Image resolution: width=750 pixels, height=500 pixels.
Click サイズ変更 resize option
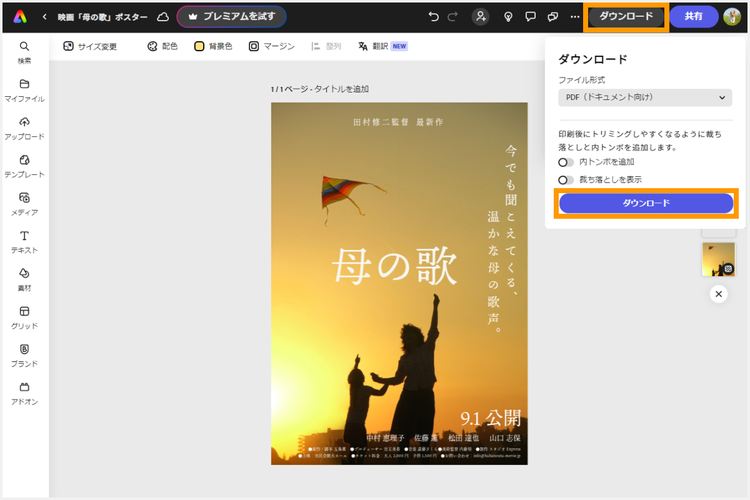90,46
